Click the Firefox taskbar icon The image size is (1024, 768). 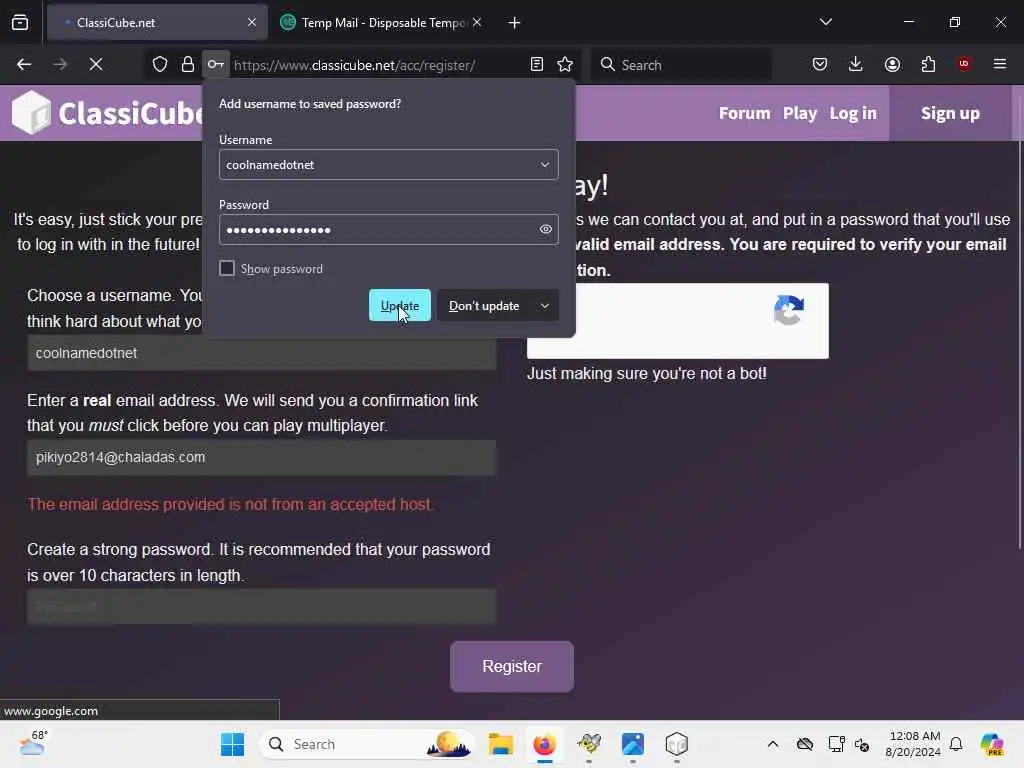pyautogui.click(x=545, y=744)
